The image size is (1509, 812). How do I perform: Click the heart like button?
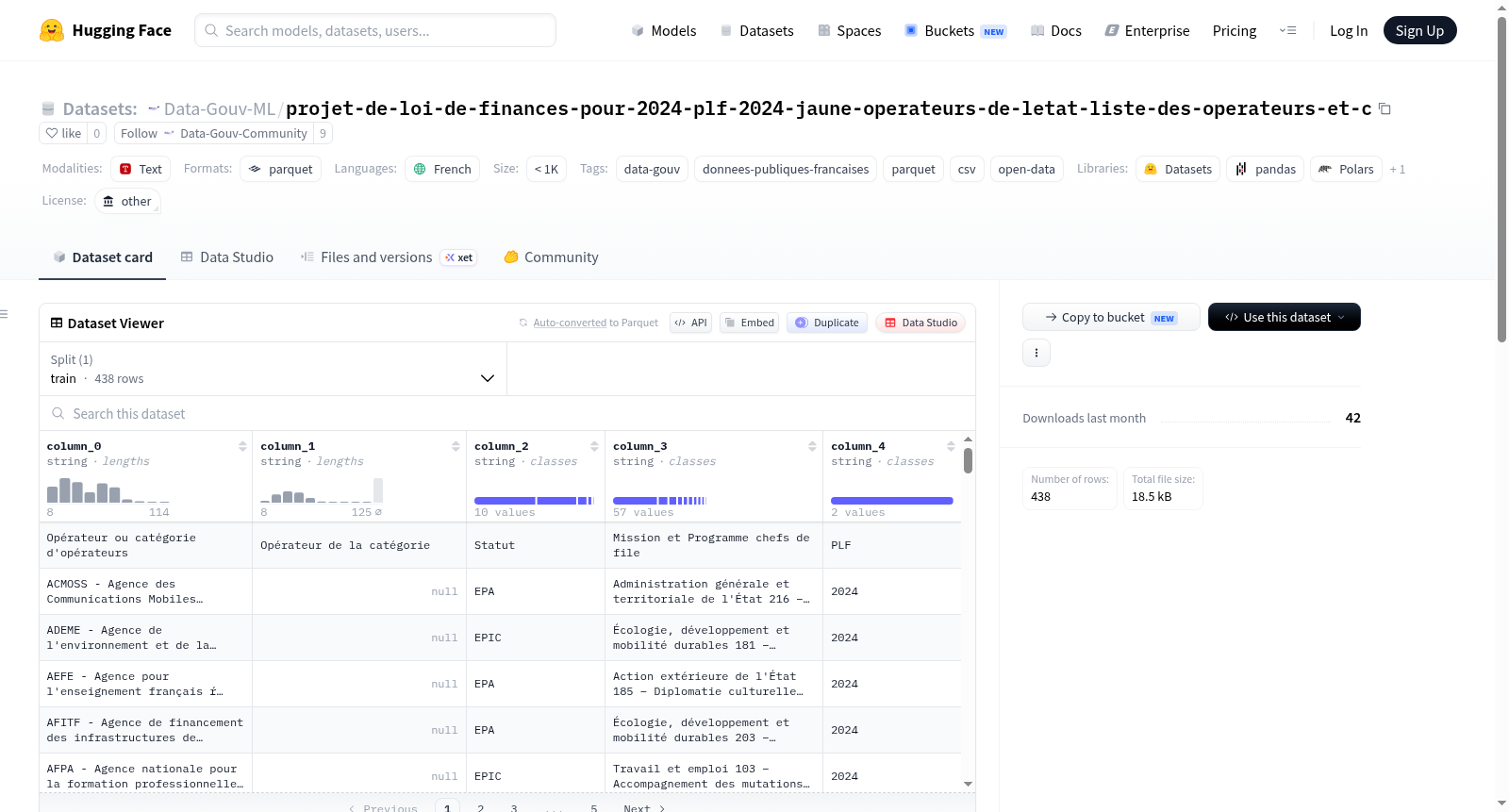(63, 133)
